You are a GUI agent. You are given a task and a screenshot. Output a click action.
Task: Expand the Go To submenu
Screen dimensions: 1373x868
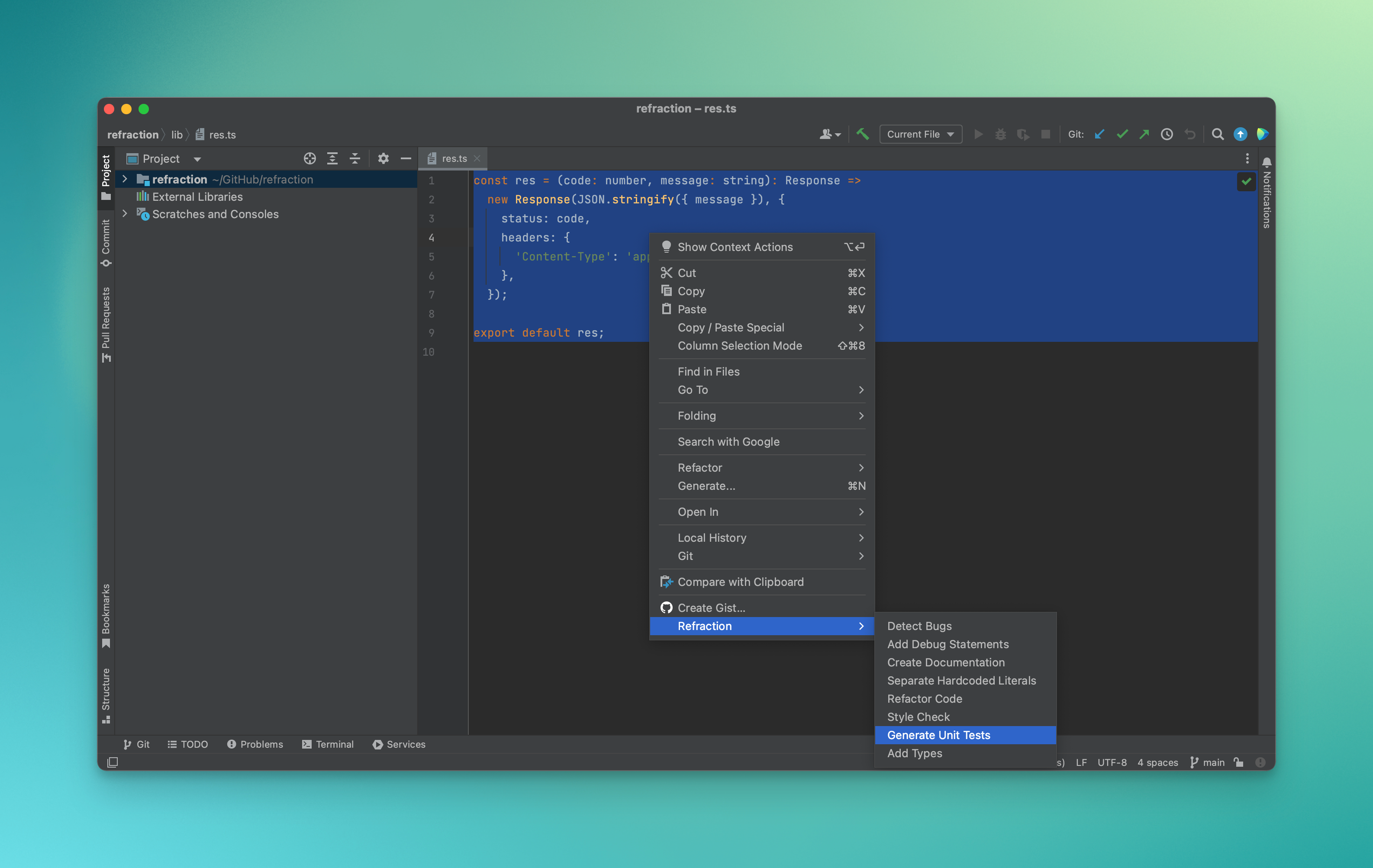[x=762, y=390]
